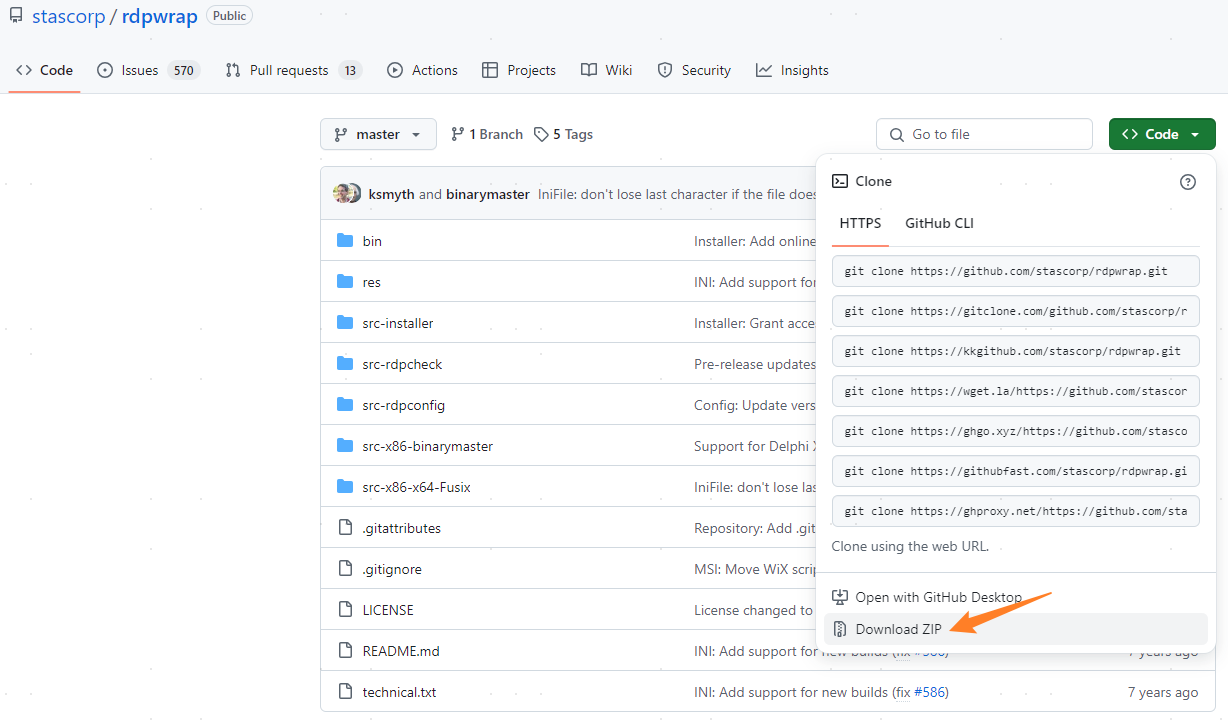This screenshot has width=1228, height=720.
Task: Click the Download ZIP file icon
Action: click(x=840, y=629)
